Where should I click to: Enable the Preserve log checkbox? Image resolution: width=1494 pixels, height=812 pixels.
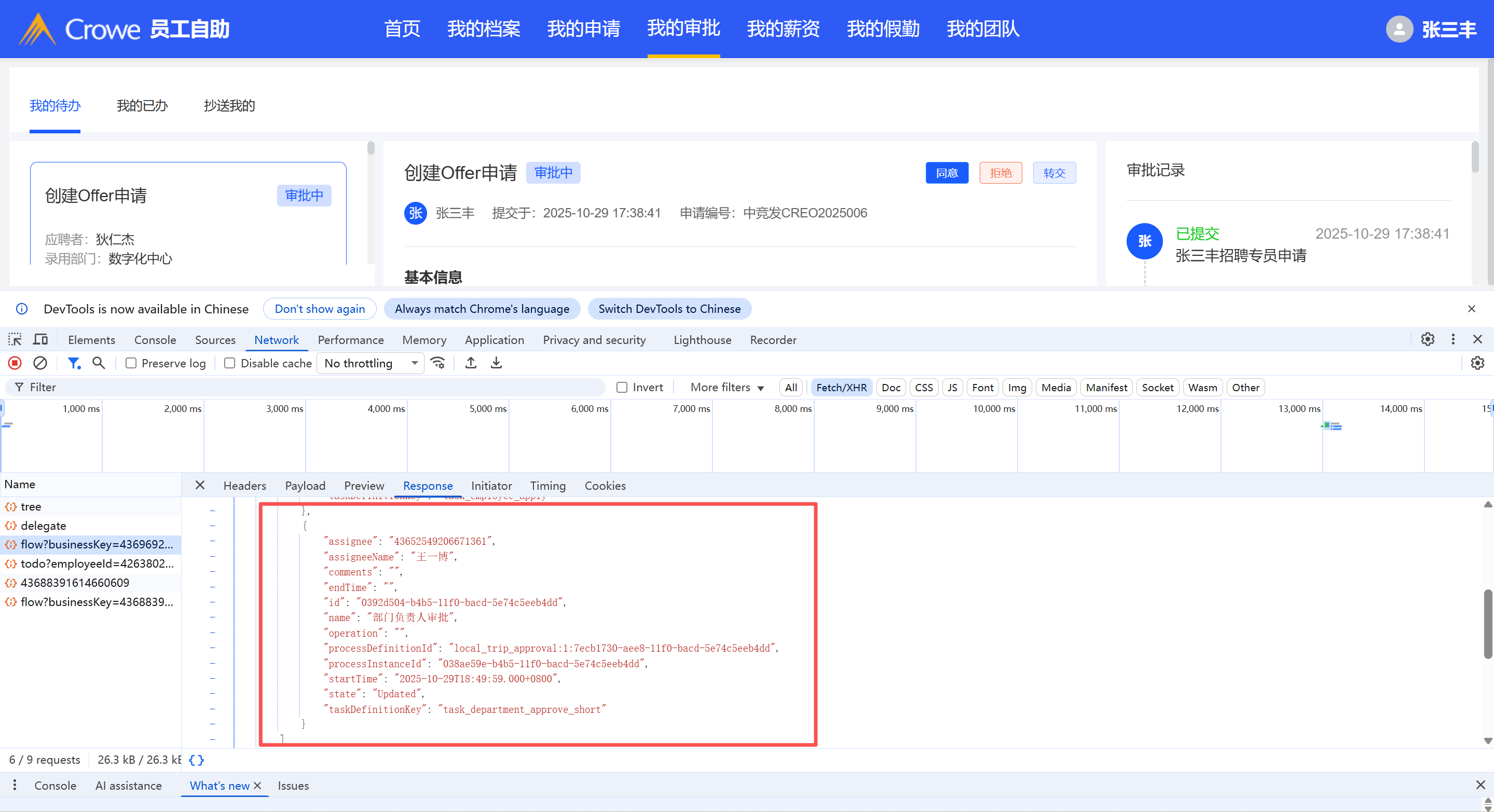pyautogui.click(x=131, y=363)
